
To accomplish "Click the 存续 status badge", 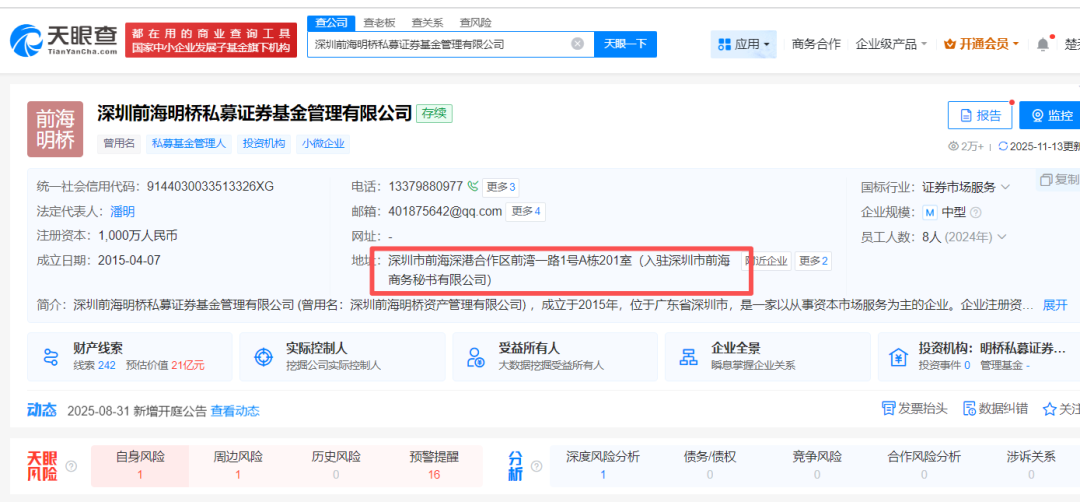I will [x=434, y=113].
